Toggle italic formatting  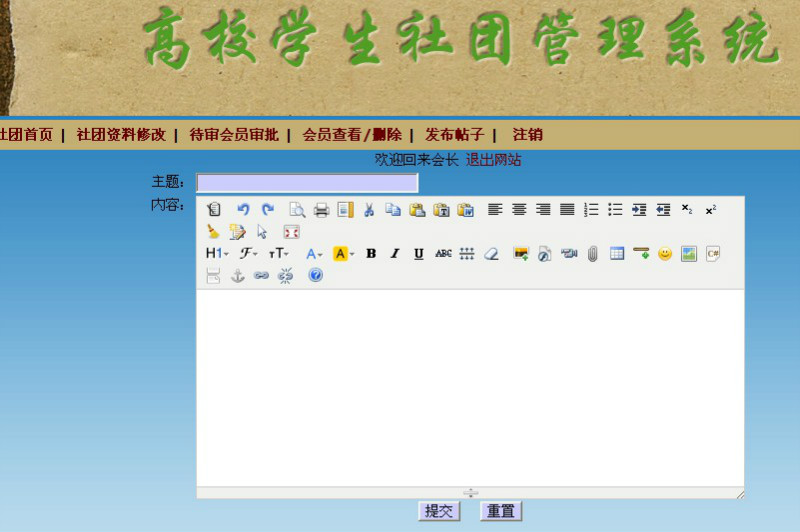click(x=394, y=254)
